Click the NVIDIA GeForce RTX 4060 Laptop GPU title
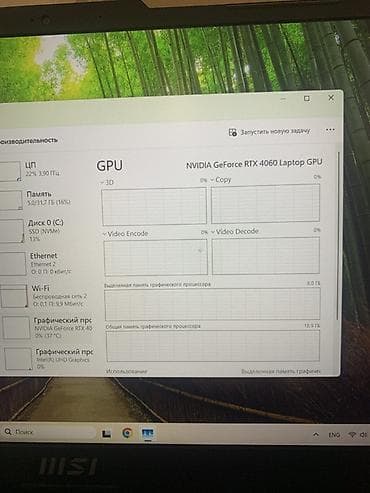Image resolution: width=370 pixels, height=493 pixels. coord(254,164)
